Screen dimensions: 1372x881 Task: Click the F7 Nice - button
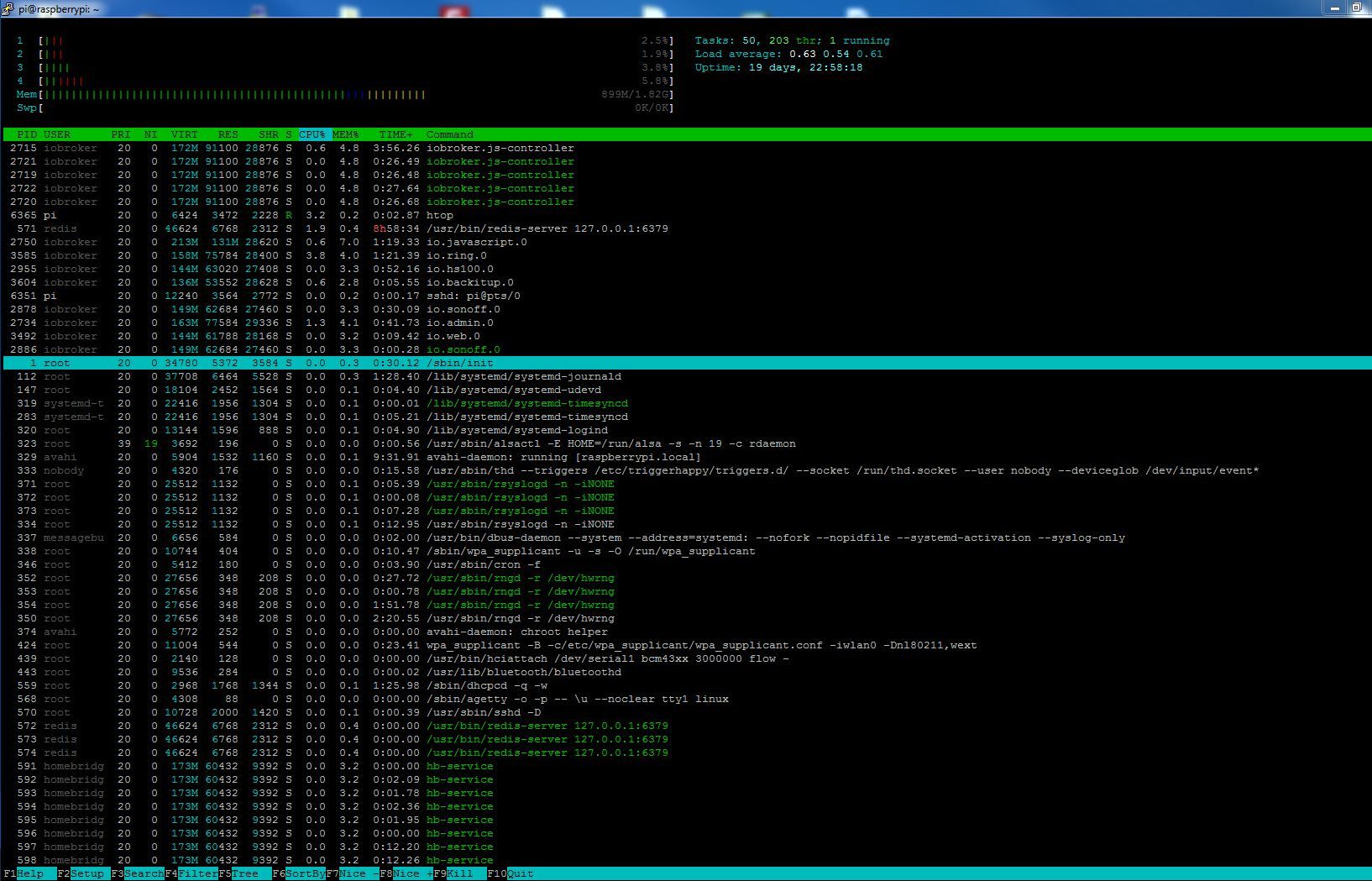point(359,873)
